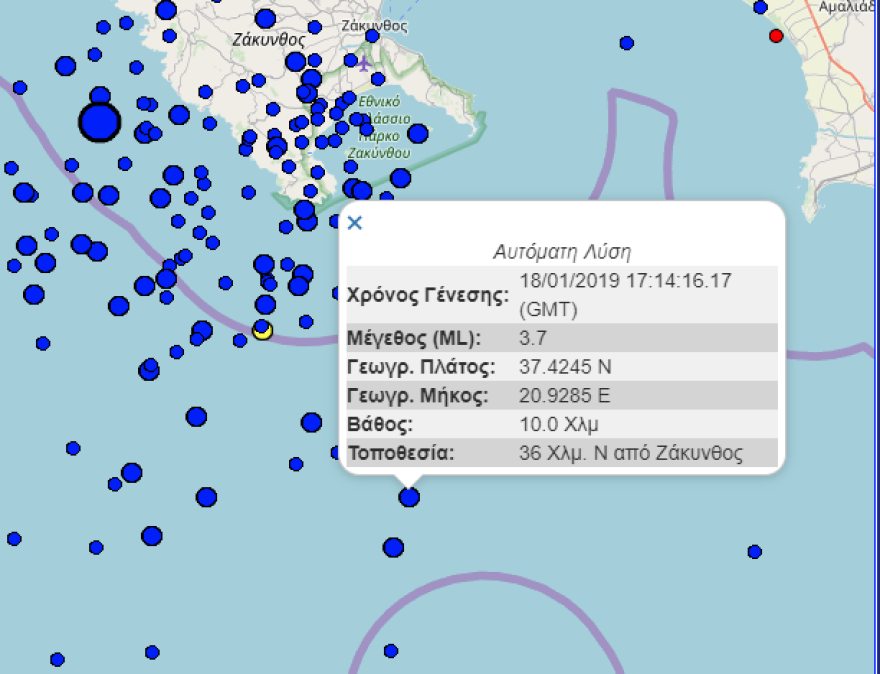Click the isolated blue marker at far bottom right
The image size is (880, 674).
pyautogui.click(x=755, y=551)
